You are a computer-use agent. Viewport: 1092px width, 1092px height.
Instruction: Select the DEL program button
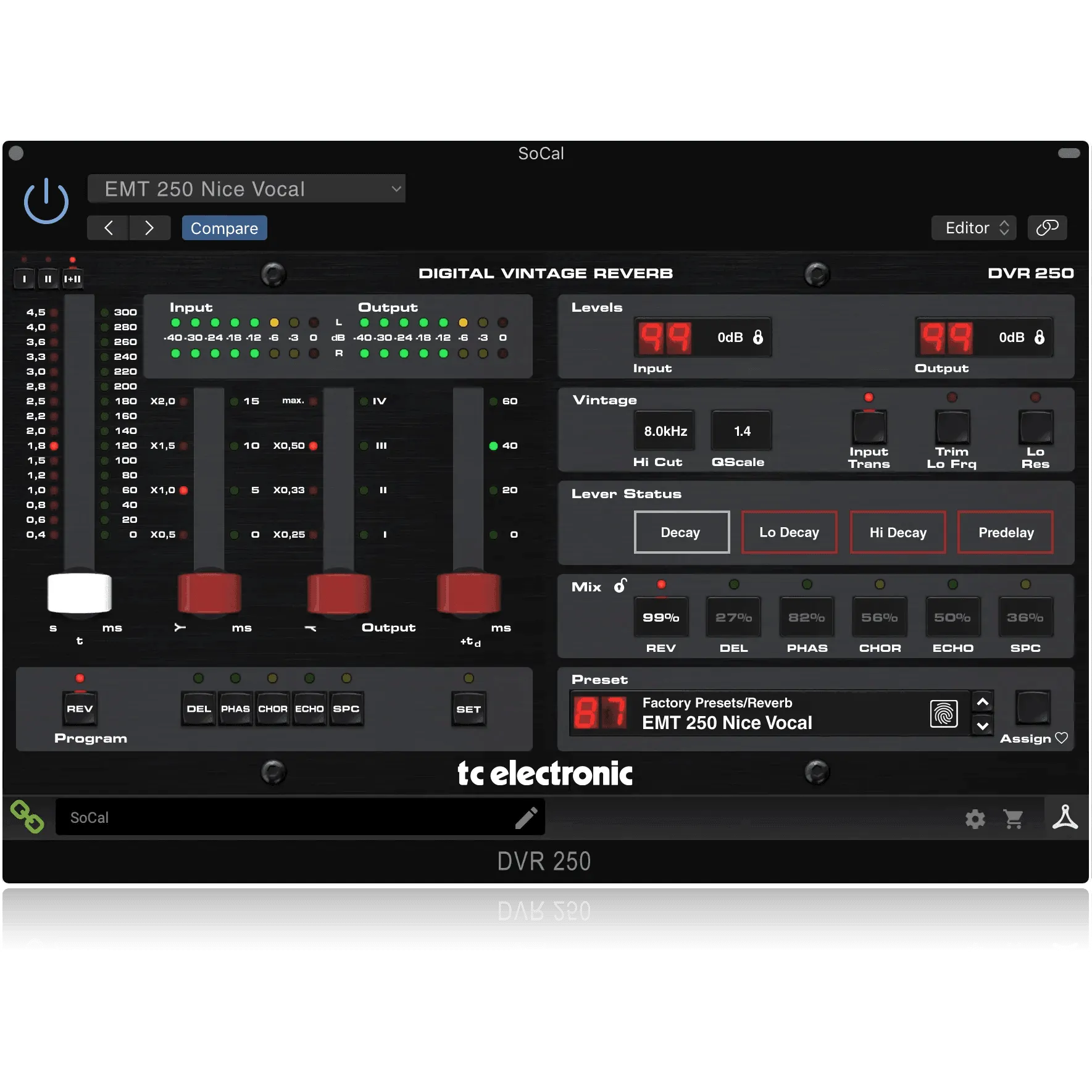pos(199,709)
